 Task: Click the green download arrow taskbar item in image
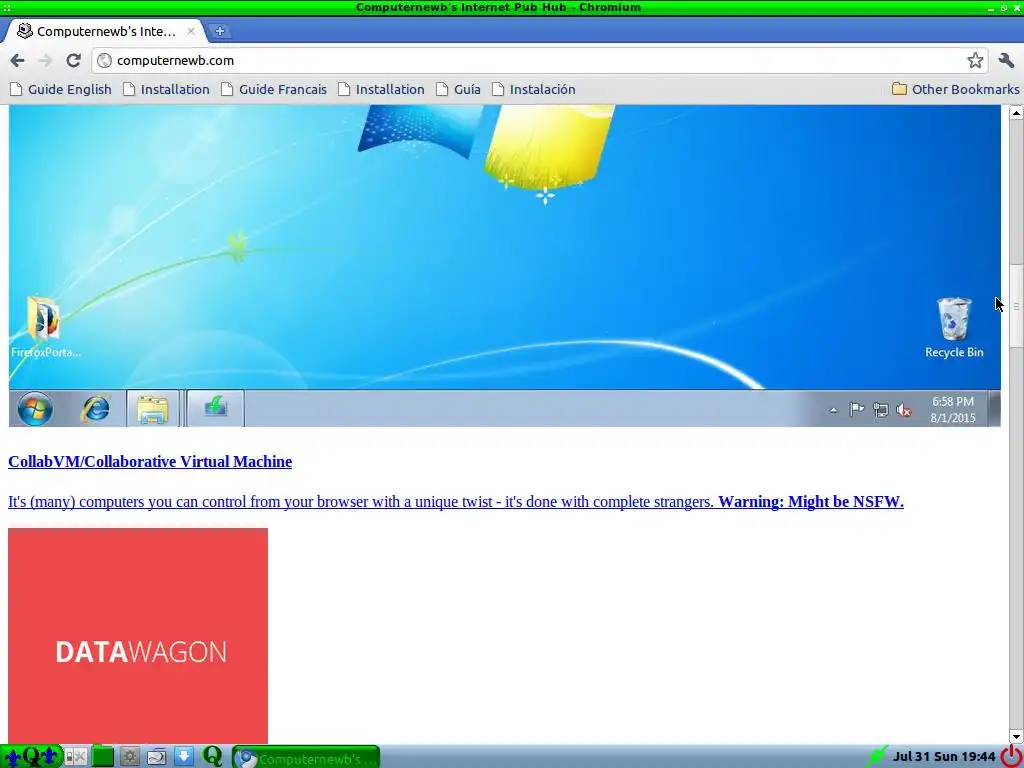(216, 408)
